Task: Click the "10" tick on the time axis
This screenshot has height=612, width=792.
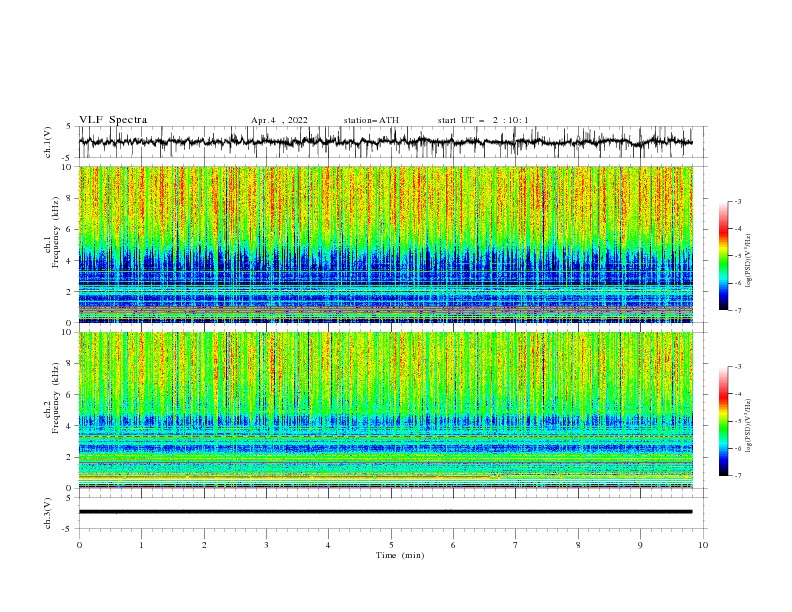Action: [x=703, y=545]
